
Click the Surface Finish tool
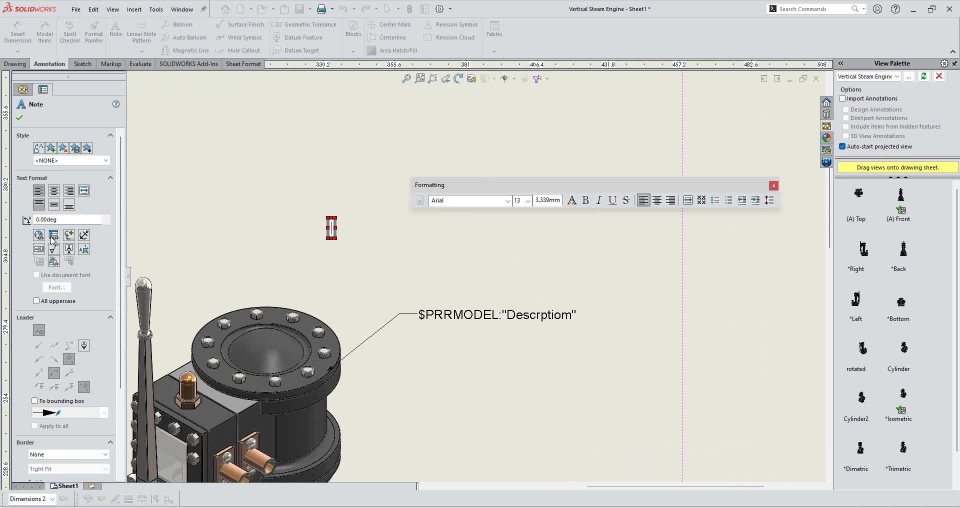[x=240, y=24]
